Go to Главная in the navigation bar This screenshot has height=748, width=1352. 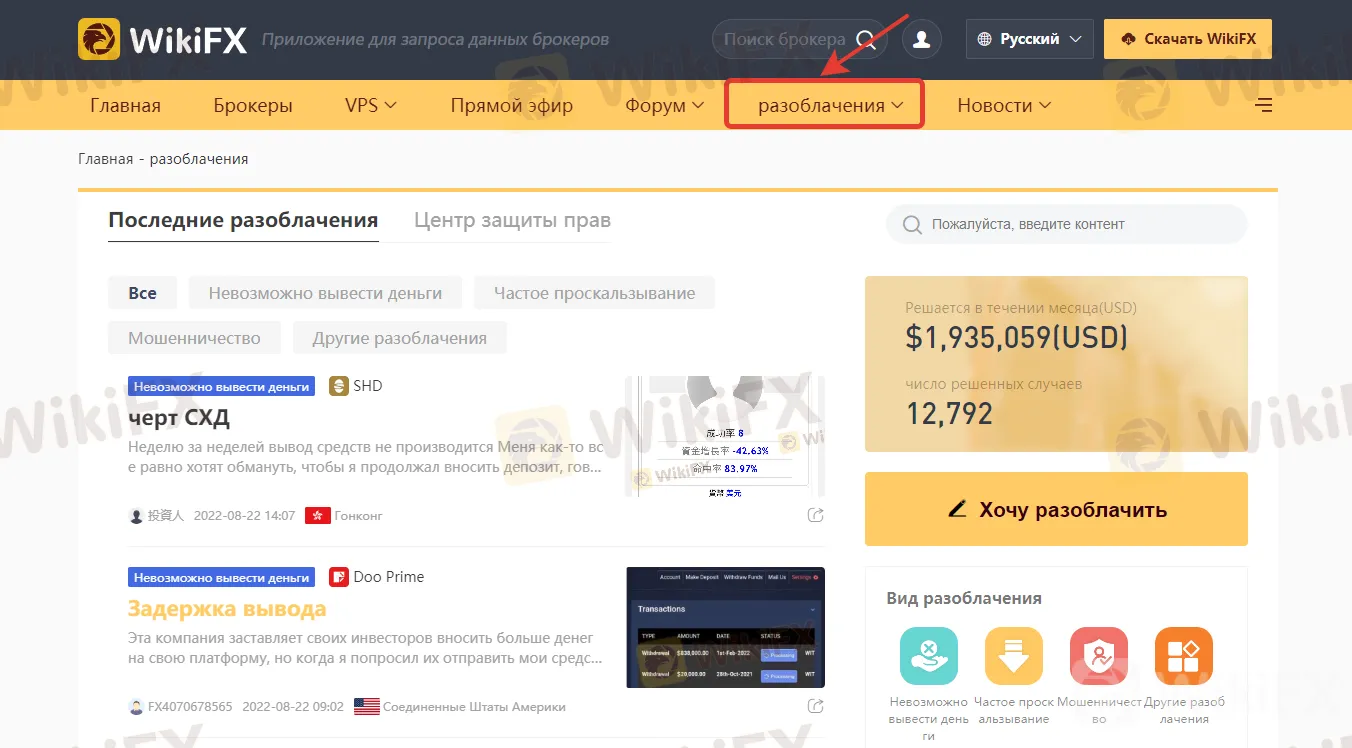(x=125, y=105)
